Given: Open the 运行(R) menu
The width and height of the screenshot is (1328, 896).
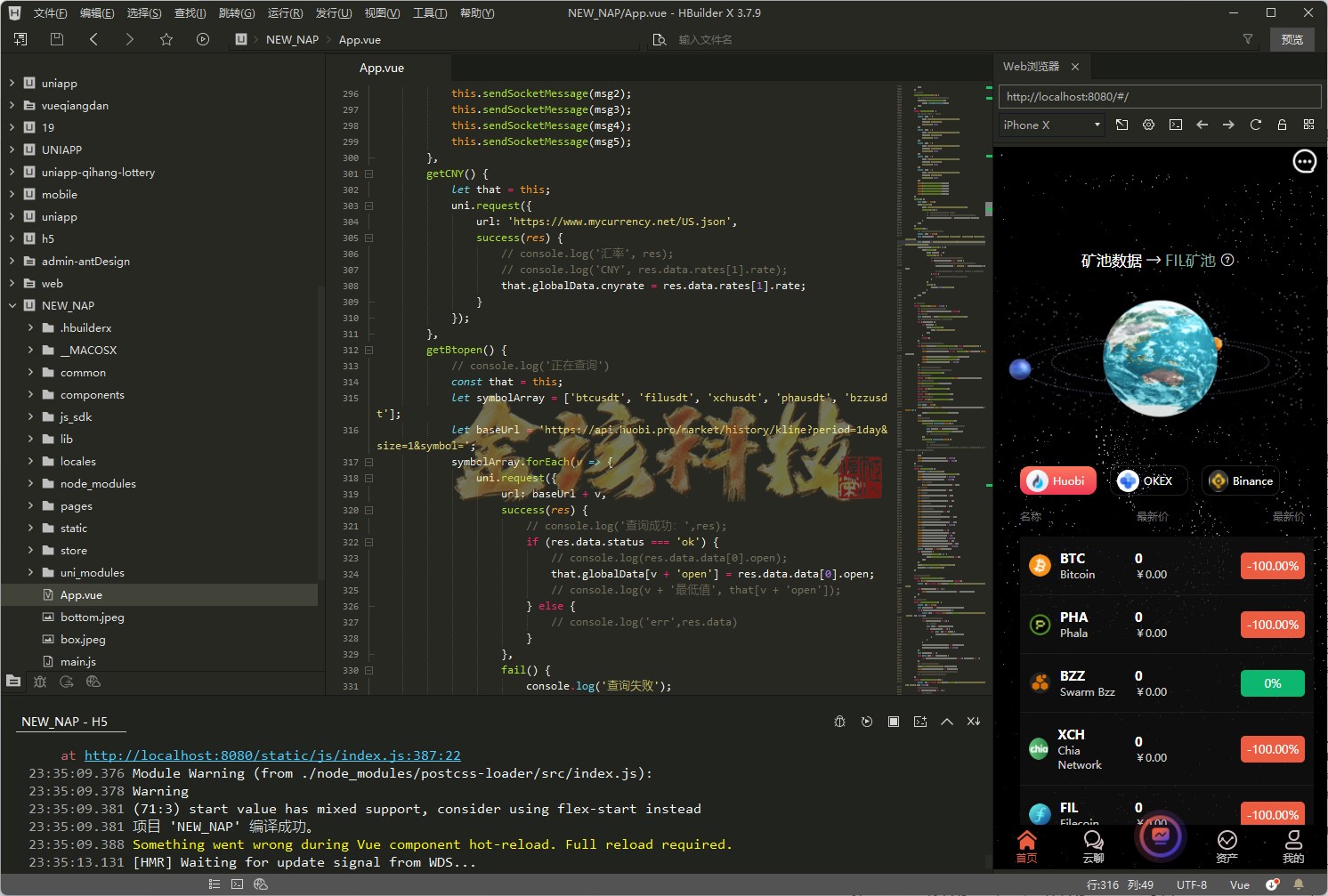Looking at the screenshot, I should point(285,13).
